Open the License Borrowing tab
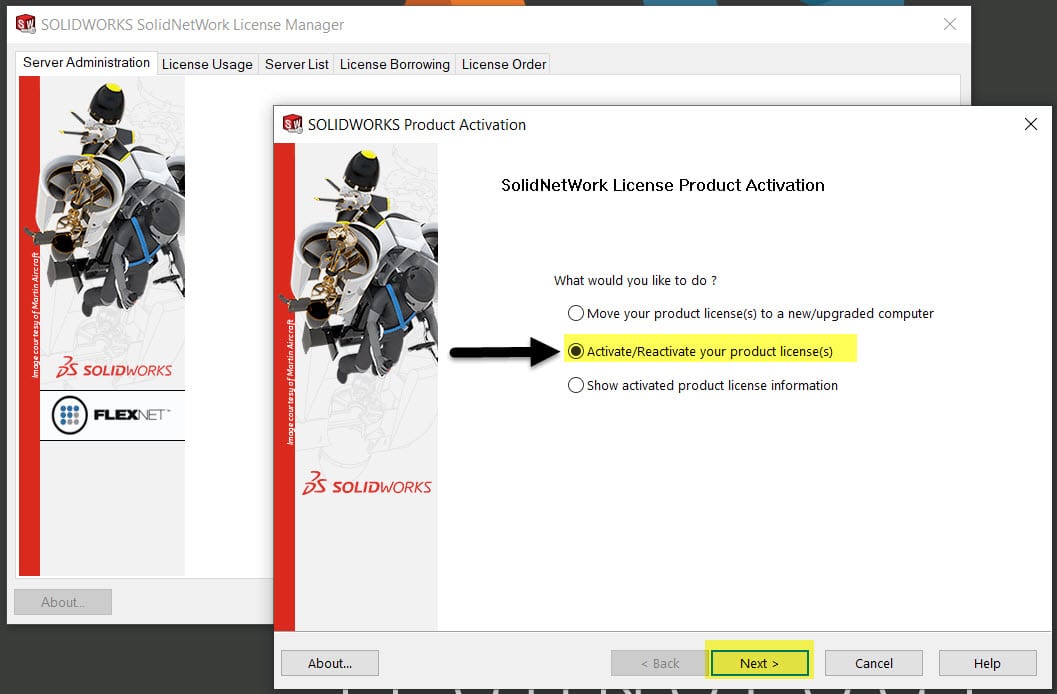The height and width of the screenshot is (694, 1057). [394, 65]
